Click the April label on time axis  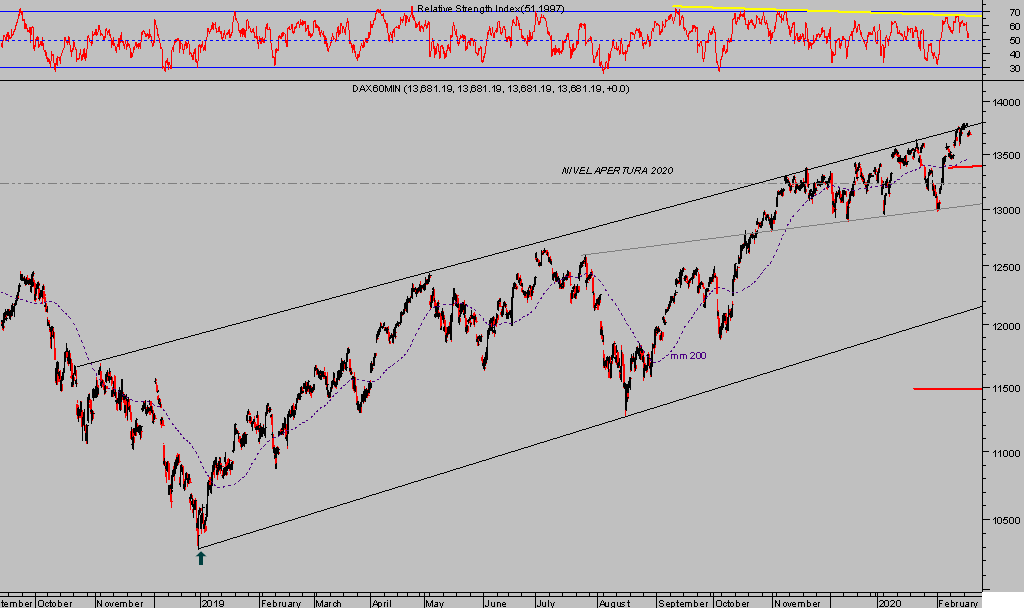382,603
